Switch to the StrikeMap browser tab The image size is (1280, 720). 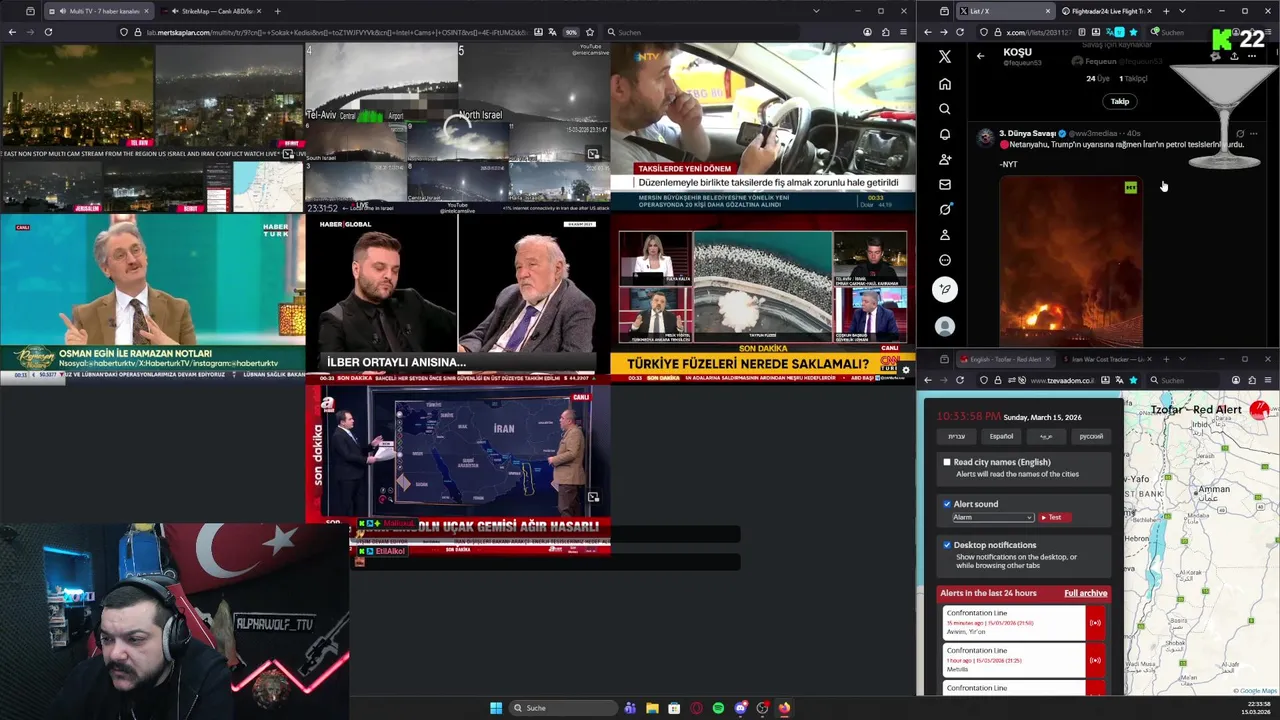[x=212, y=11]
